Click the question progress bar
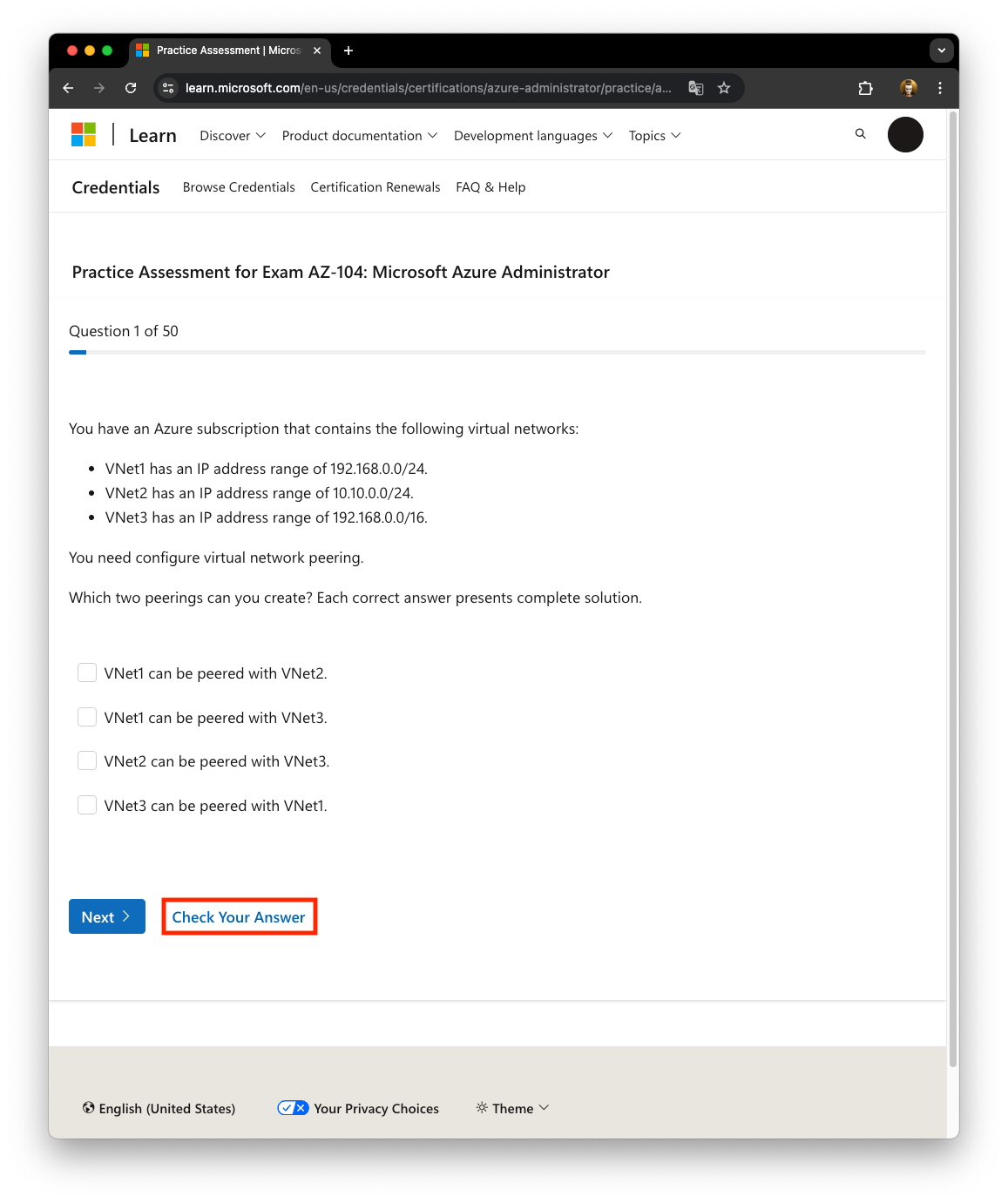The image size is (1008, 1203). click(497, 352)
